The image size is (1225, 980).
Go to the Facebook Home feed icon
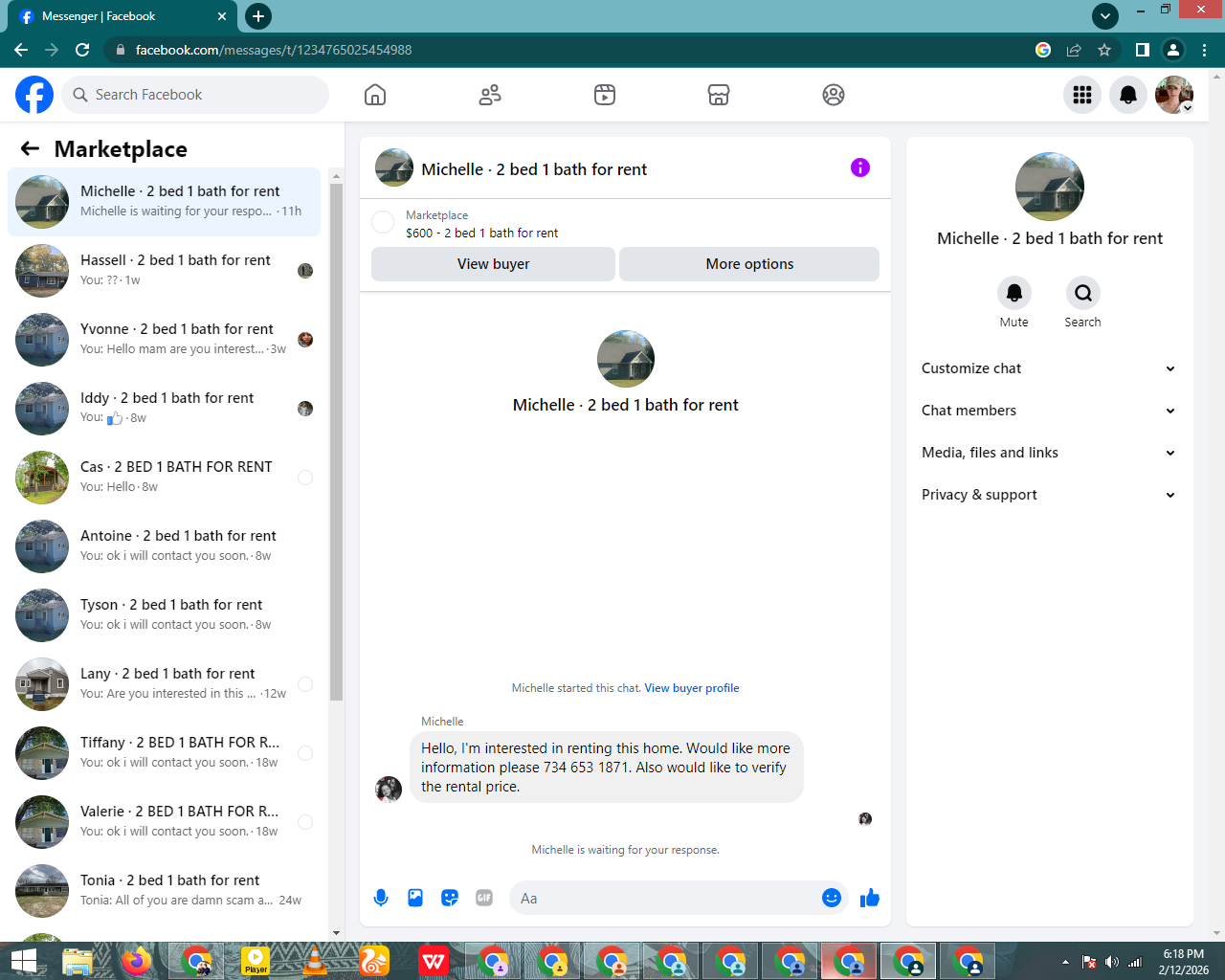click(x=375, y=95)
